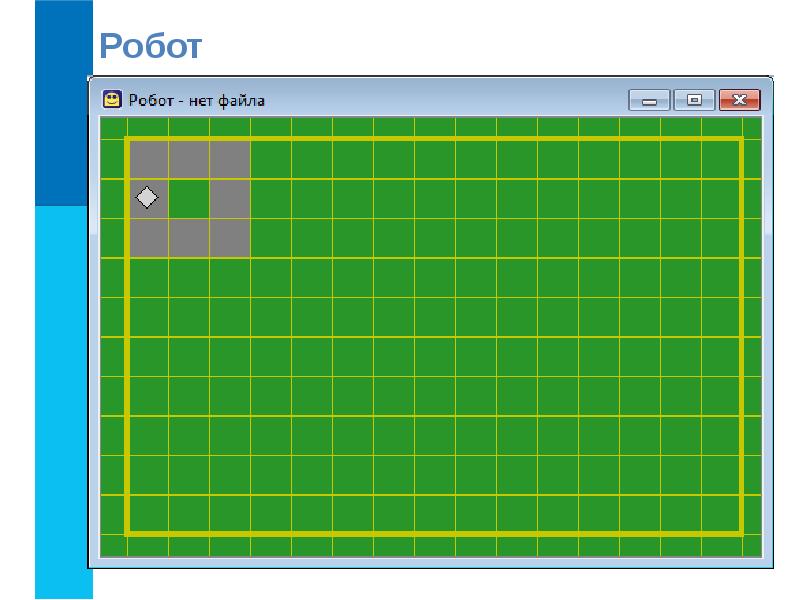Image resolution: width=800 pixels, height=600 pixels.
Task: Select the gray cell directly above the robot
Action: (x=148, y=160)
